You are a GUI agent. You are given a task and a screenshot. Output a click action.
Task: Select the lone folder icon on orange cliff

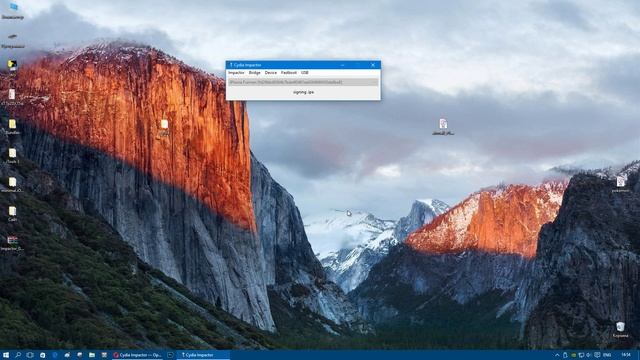164,127
